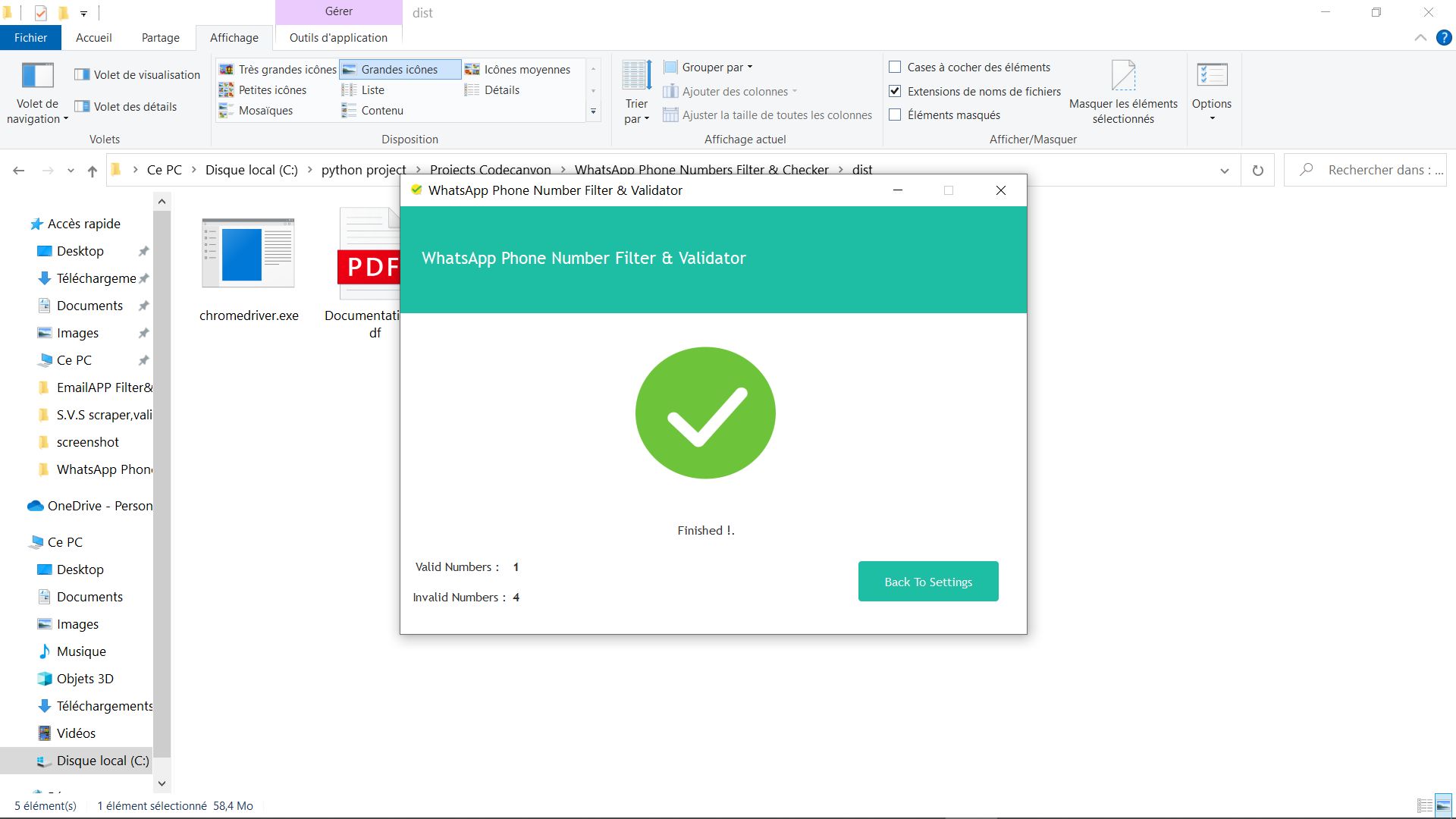The width and height of the screenshot is (1456, 819).
Task: Click the Rechercher dans search field
Action: tap(1365, 171)
